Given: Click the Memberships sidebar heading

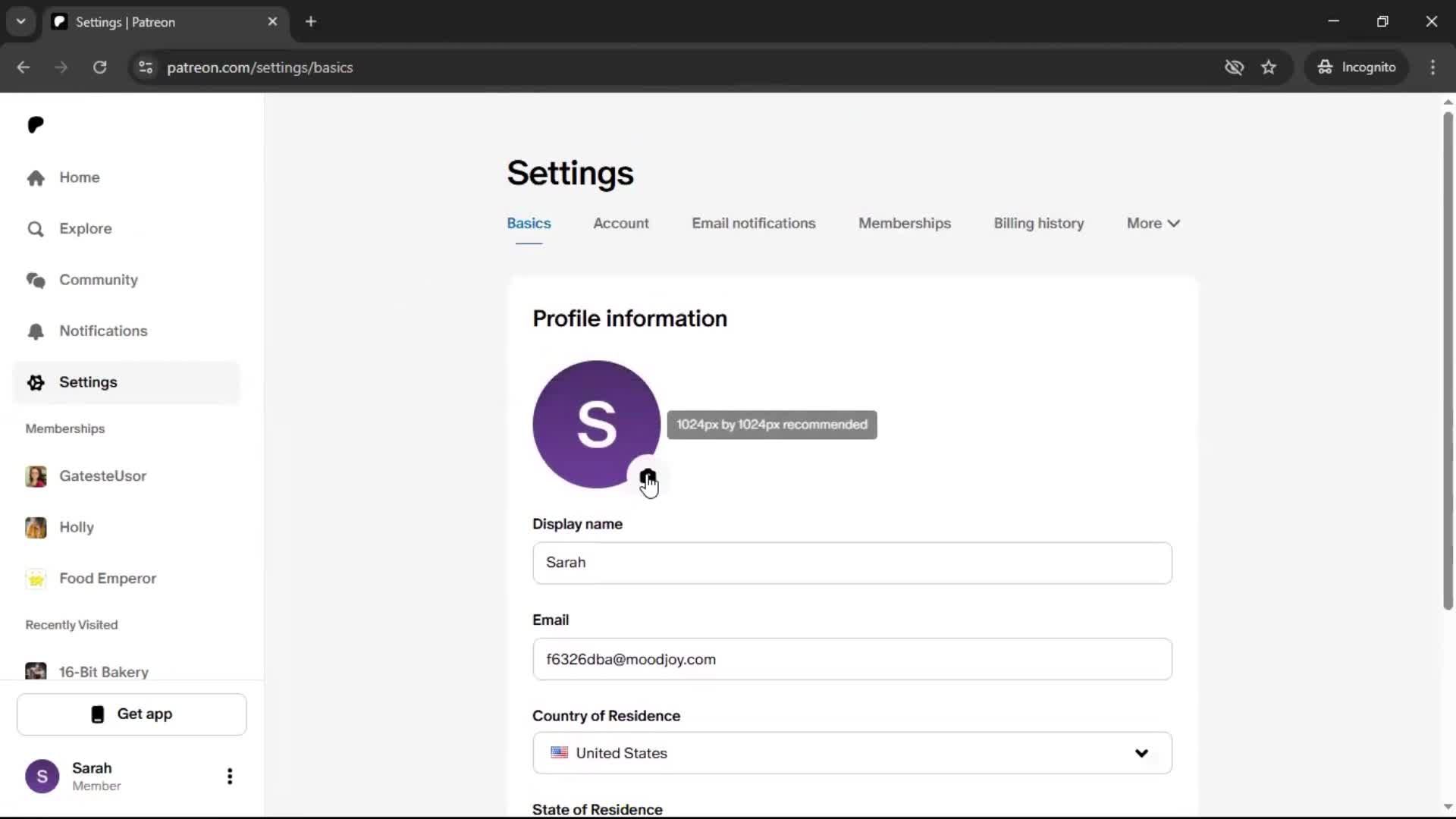Looking at the screenshot, I should [x=65, y=428].
